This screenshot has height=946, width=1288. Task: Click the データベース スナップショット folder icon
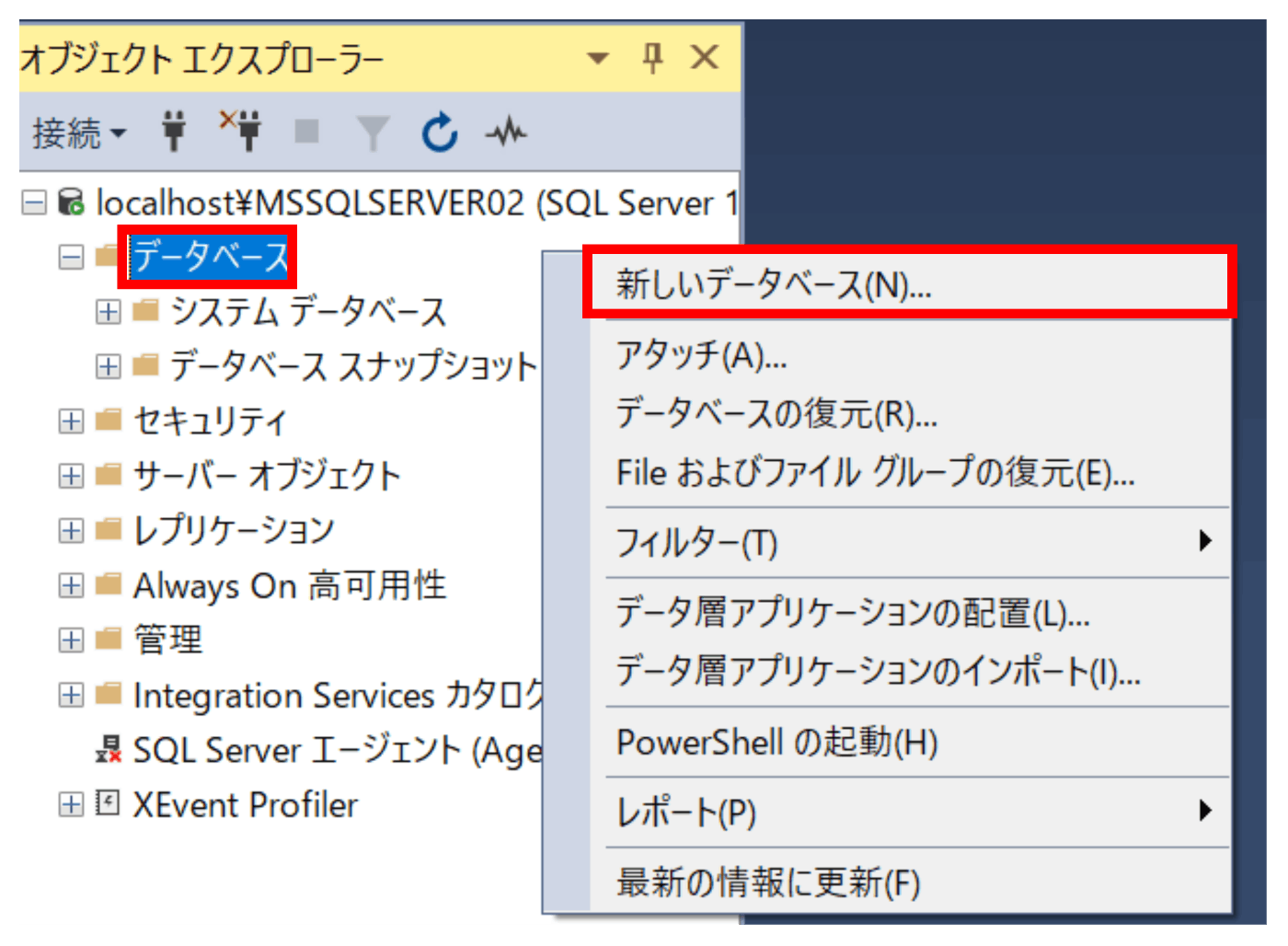pyautogui.click(x=145, y=366)
